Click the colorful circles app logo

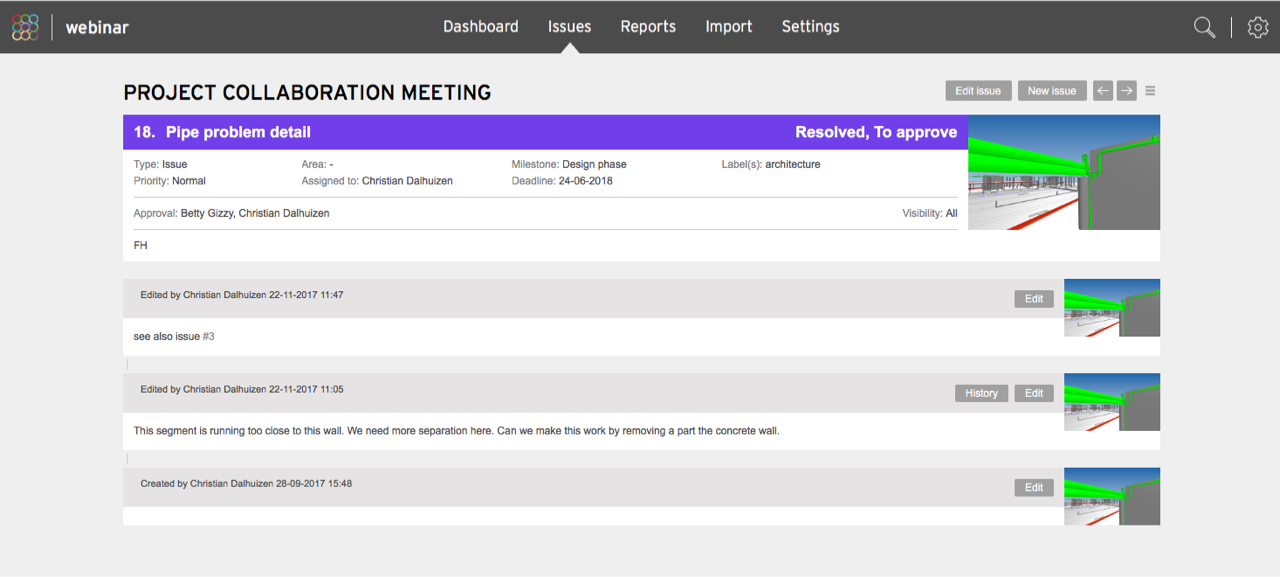(25, 27)
